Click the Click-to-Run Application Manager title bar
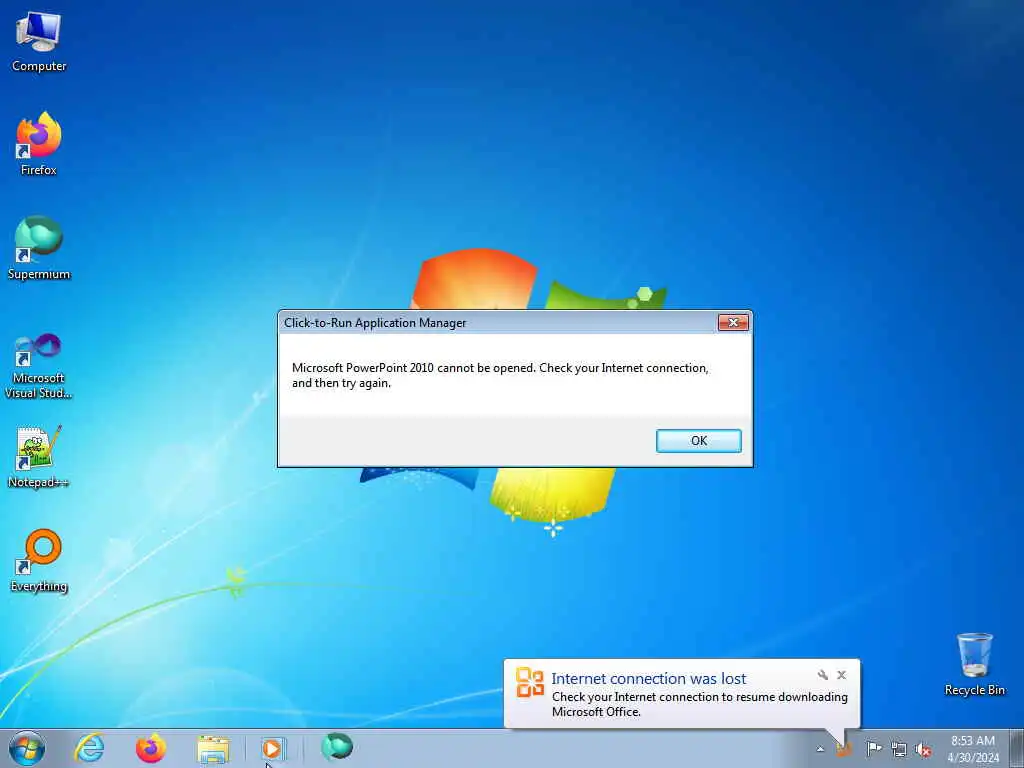This screenshot has height=768, width=1024. point(500,323)
